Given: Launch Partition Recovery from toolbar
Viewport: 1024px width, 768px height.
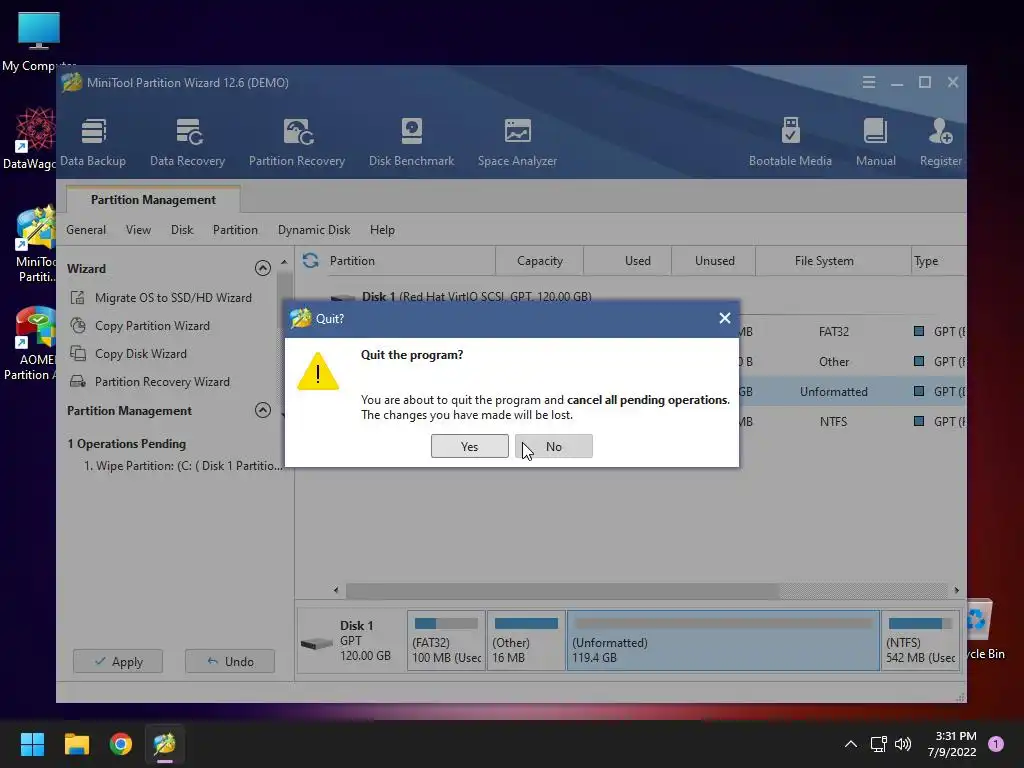Looking at the screenshot, I should [297, 142].
